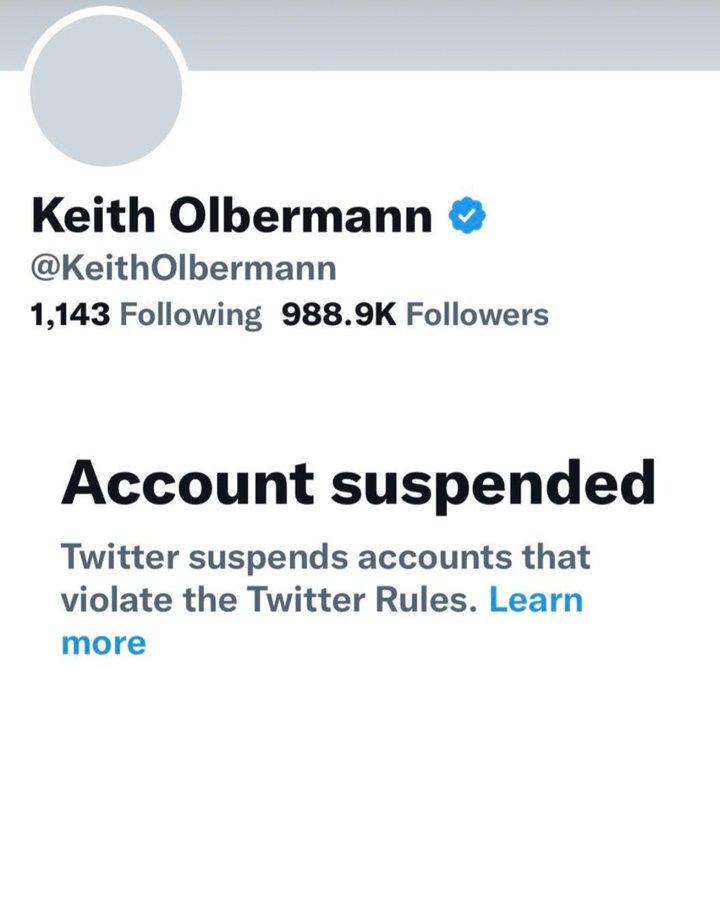720x900 pixels.
Task: Open the "Following" list label
Action: point(190,315)
